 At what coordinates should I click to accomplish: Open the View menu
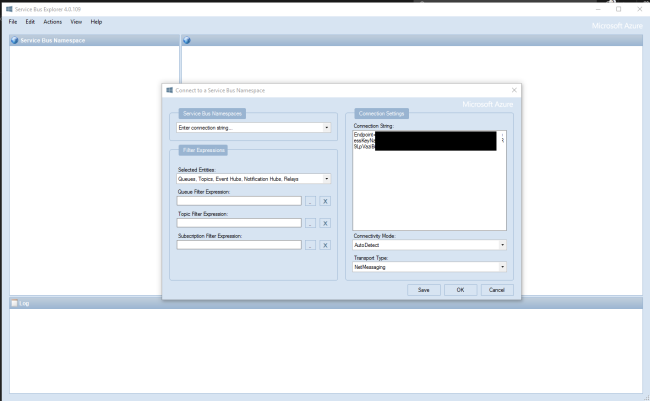tap(76, 22)
